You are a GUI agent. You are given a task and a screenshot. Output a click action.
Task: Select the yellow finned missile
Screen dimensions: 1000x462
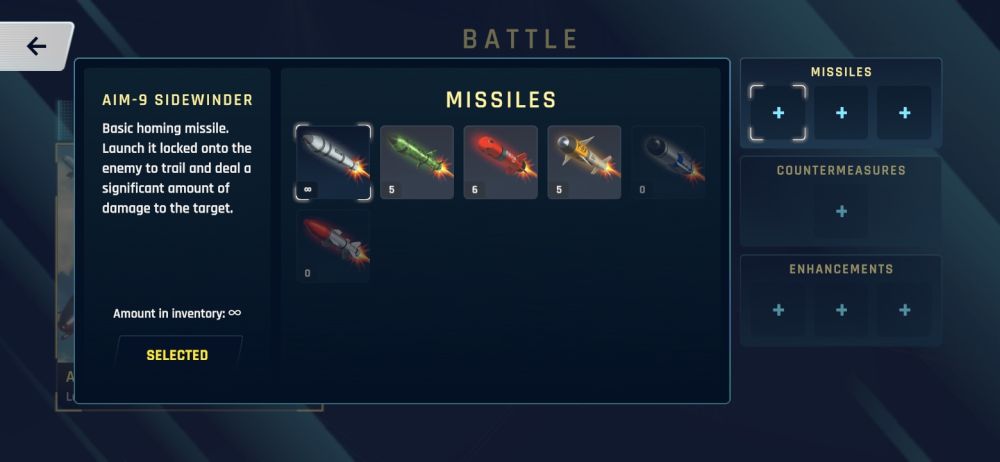(x=584, y=162)
